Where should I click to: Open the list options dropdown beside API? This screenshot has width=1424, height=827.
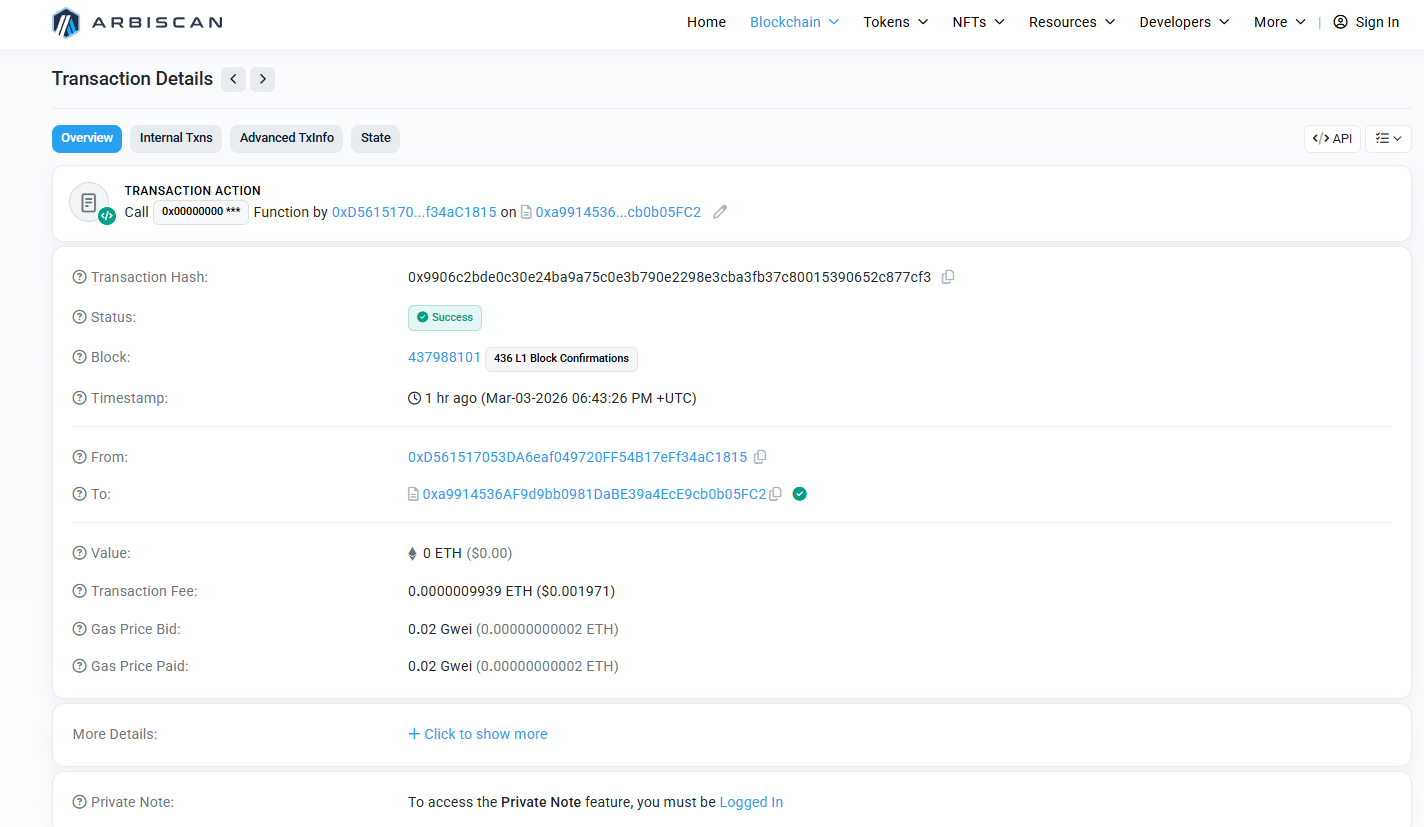[1388, 139]
